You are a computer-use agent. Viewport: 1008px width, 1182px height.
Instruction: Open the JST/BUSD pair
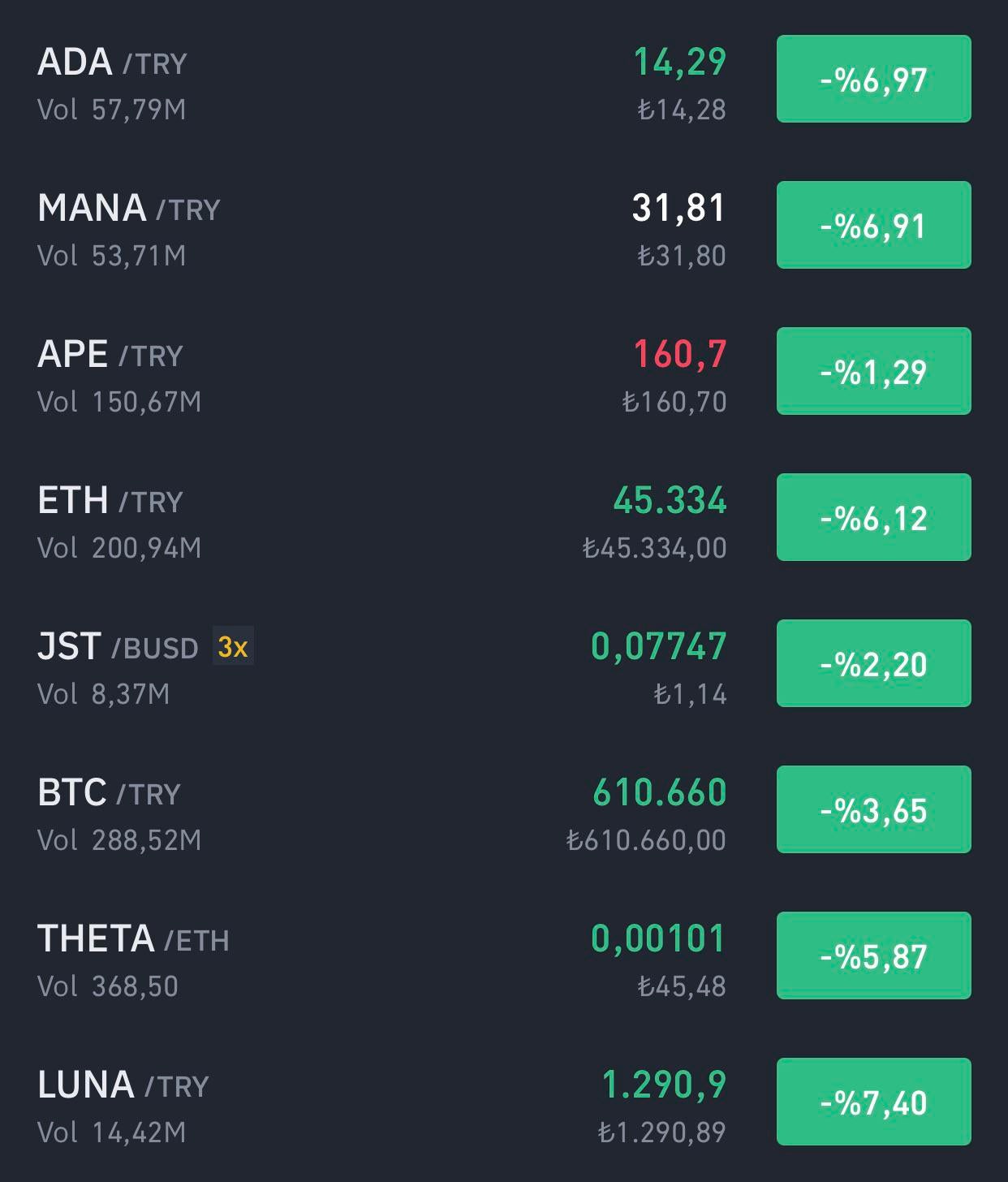coord(504,666)
